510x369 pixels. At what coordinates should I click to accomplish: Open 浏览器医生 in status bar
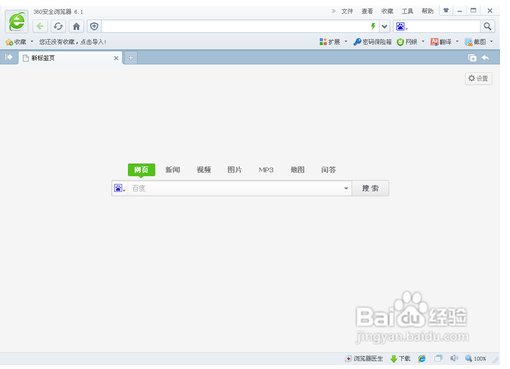tap(364, 359)
